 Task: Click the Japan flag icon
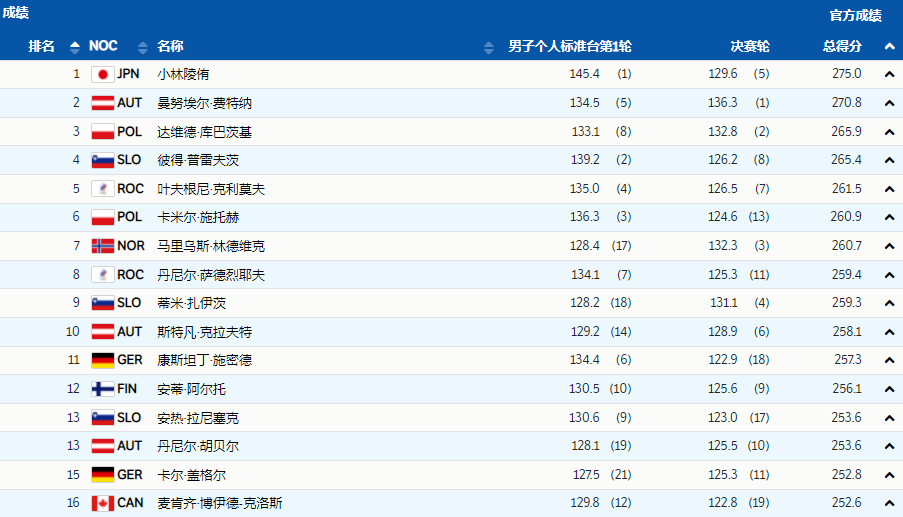coord(103,74)
